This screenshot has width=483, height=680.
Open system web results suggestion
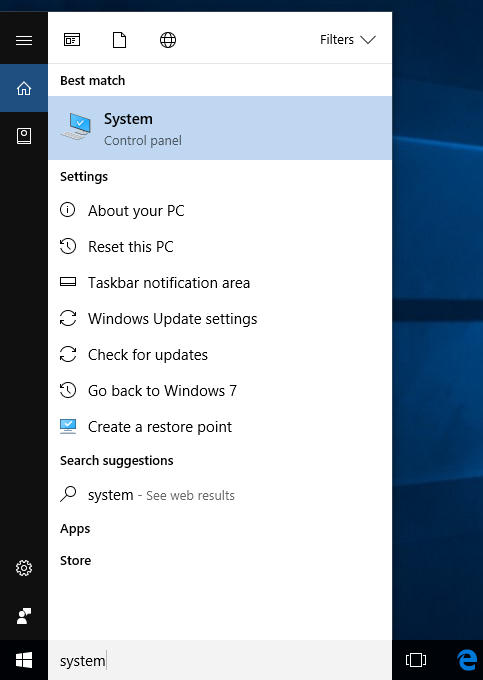pyautogui.click(x=220, y=495)
